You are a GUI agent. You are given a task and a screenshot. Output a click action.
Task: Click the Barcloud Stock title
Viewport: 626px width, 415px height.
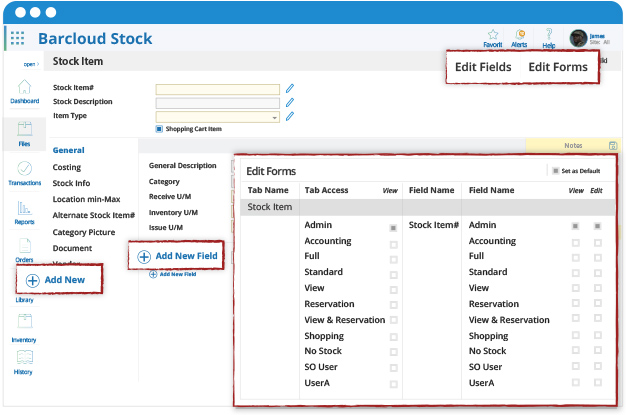[95, 39]
